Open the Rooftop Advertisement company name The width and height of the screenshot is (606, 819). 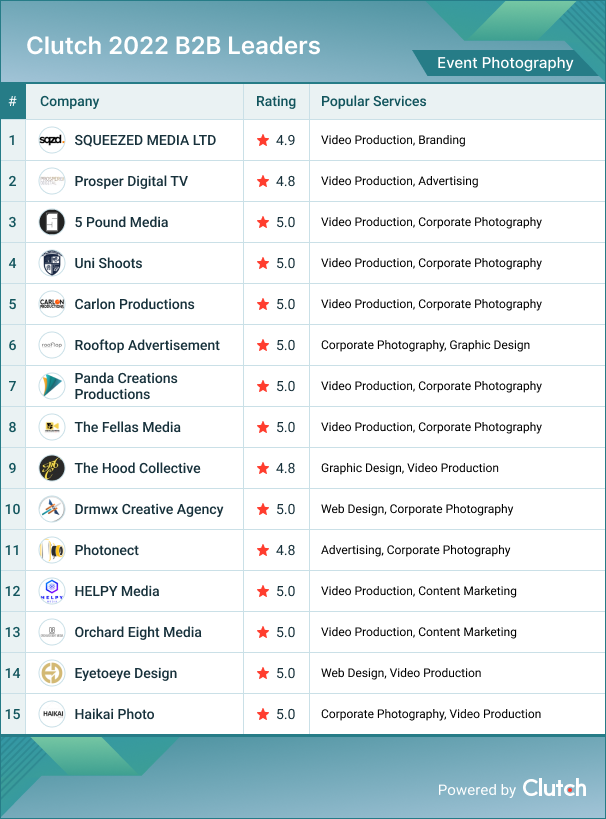click(x=147, y=345)
